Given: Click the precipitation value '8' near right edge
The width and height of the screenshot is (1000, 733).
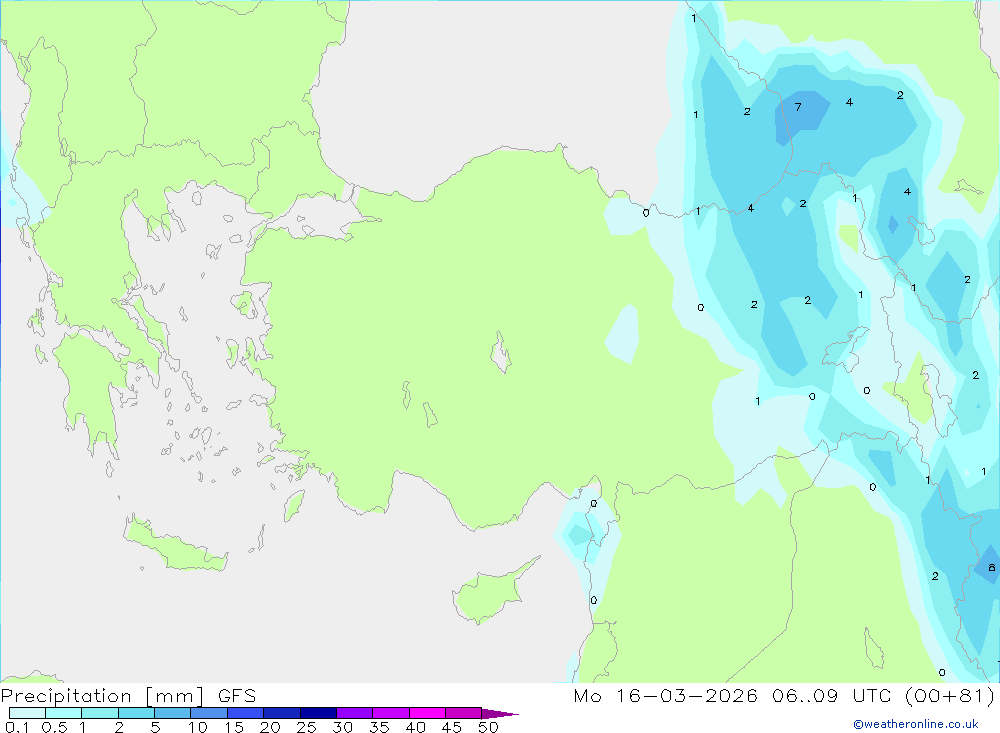Looking at the screenshot, I should pyautogui.click(x=991, y=567).
